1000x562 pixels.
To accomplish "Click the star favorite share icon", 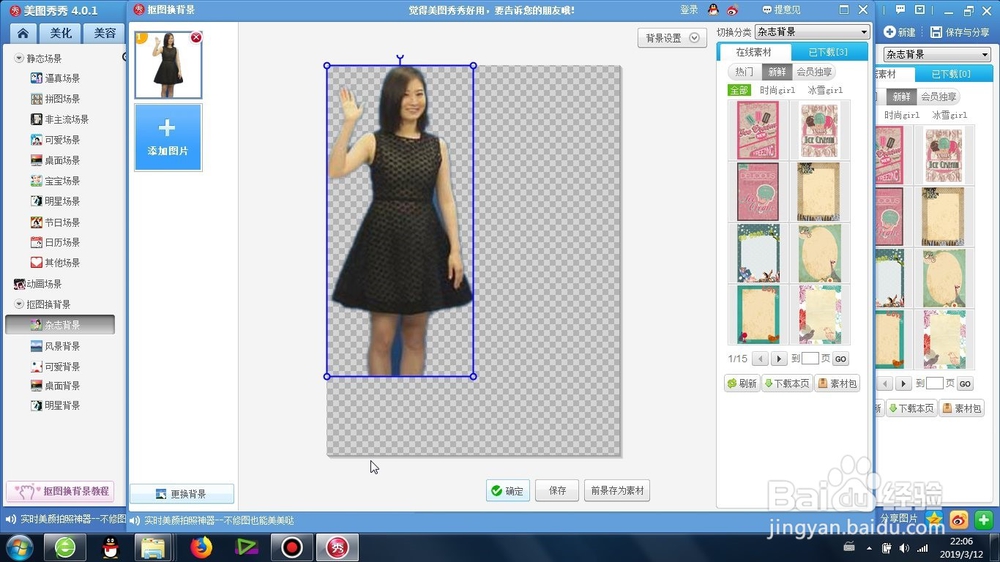I will coord(934,519).
